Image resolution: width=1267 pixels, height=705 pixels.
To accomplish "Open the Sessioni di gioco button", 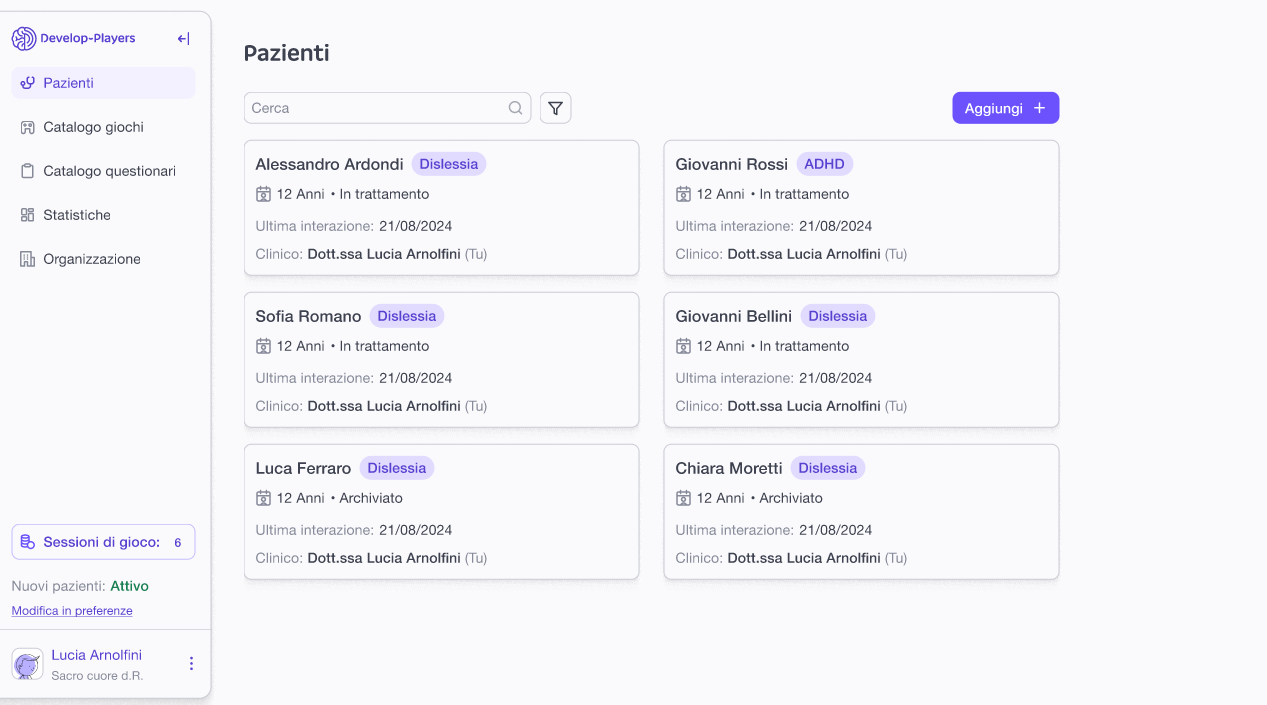I will pos(103,542).
